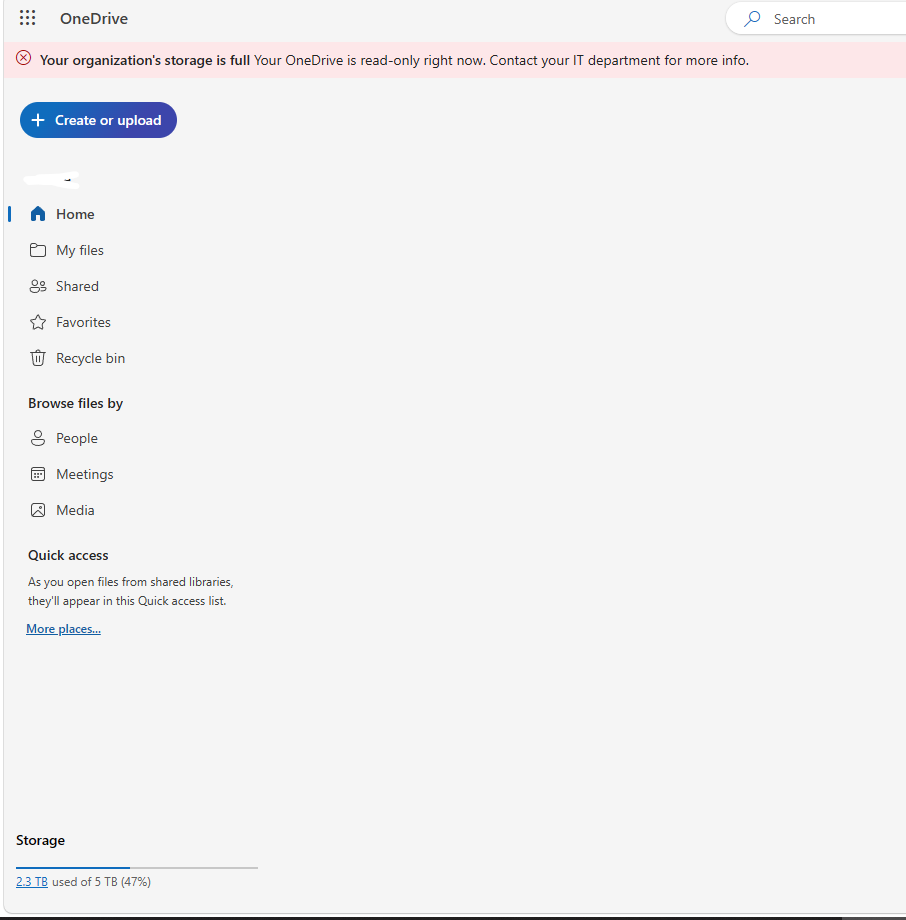The image size is (906, 920).
Task: Click the OneDrive title
Action: point(94,19)
